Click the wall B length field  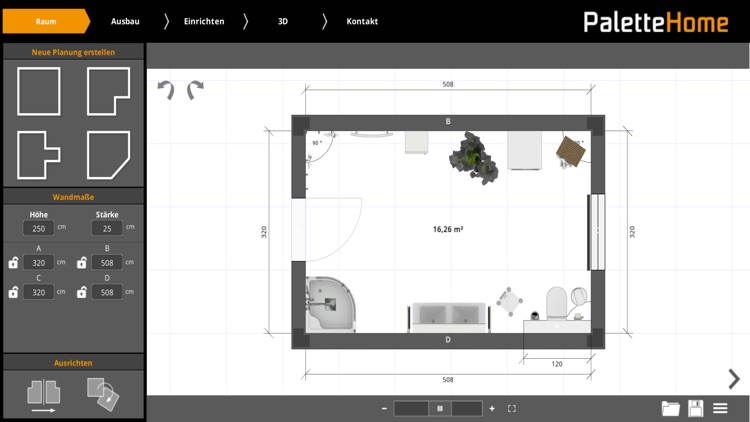click(107, 262)
